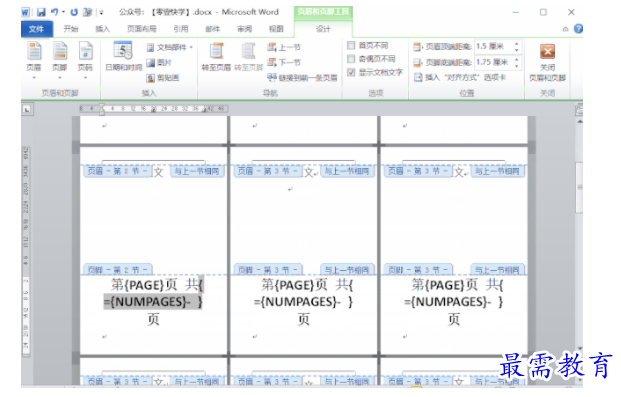The image size is (621, 397).
Task: Open the 文件 tab
Action: 36,29
